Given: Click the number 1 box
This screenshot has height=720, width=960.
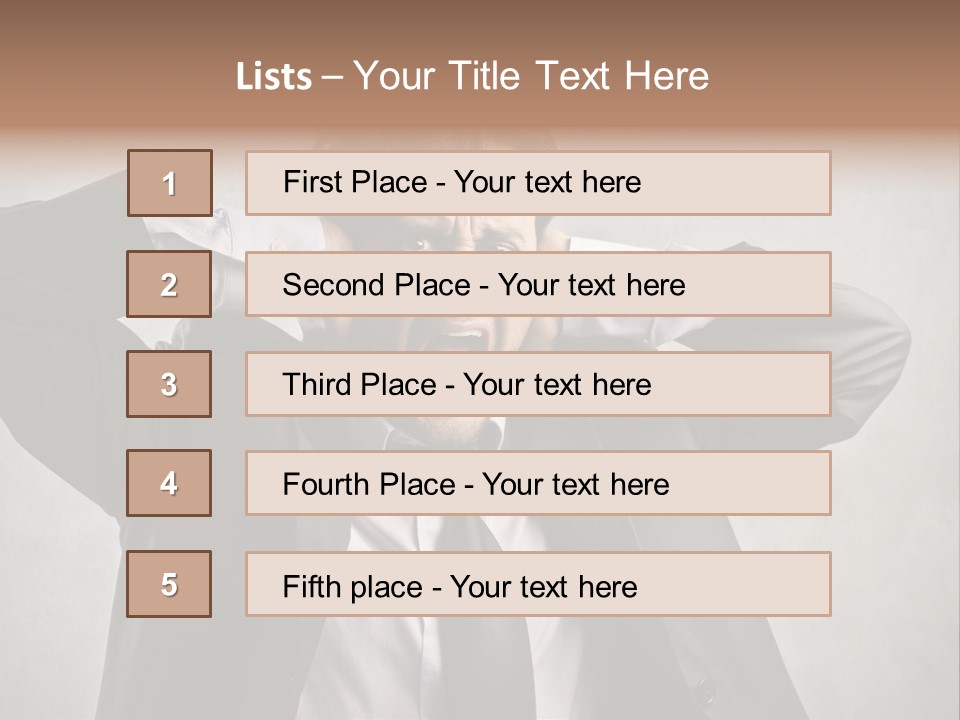Looking at the screenshot, I should [169, 183].
